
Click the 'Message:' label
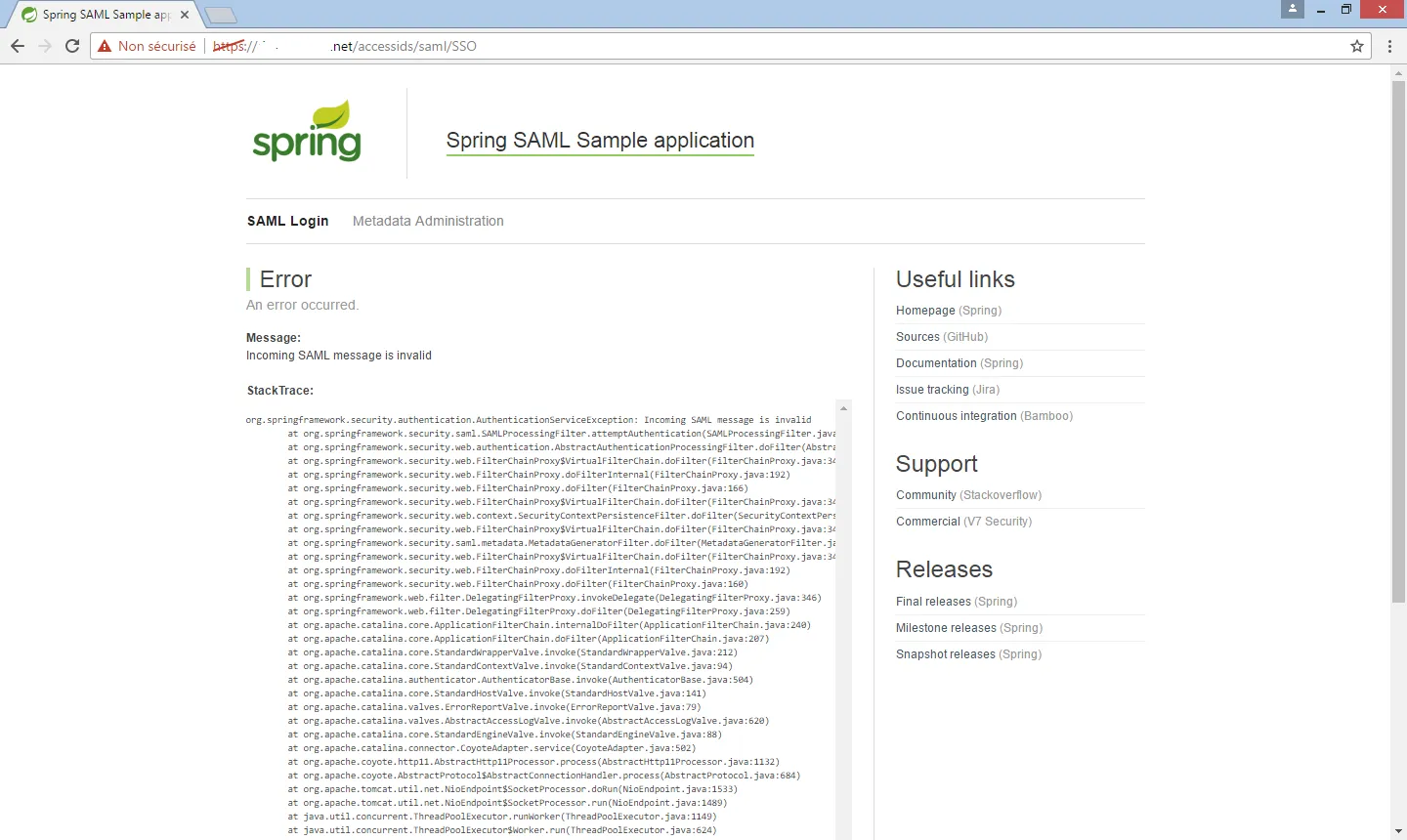(x=274, y=338)
